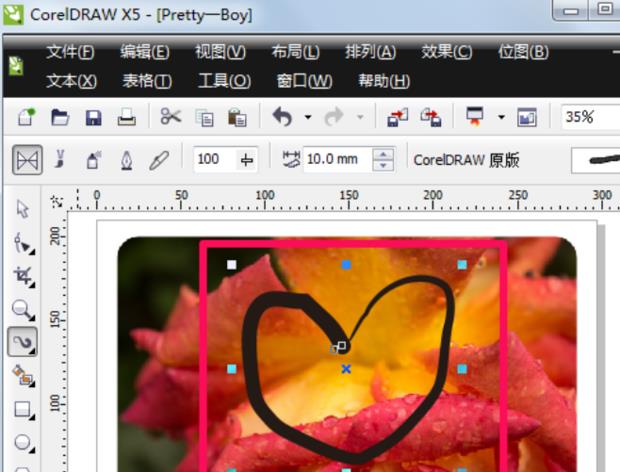
Task: Click the pink rectangle border
Action: coord(203,356)
